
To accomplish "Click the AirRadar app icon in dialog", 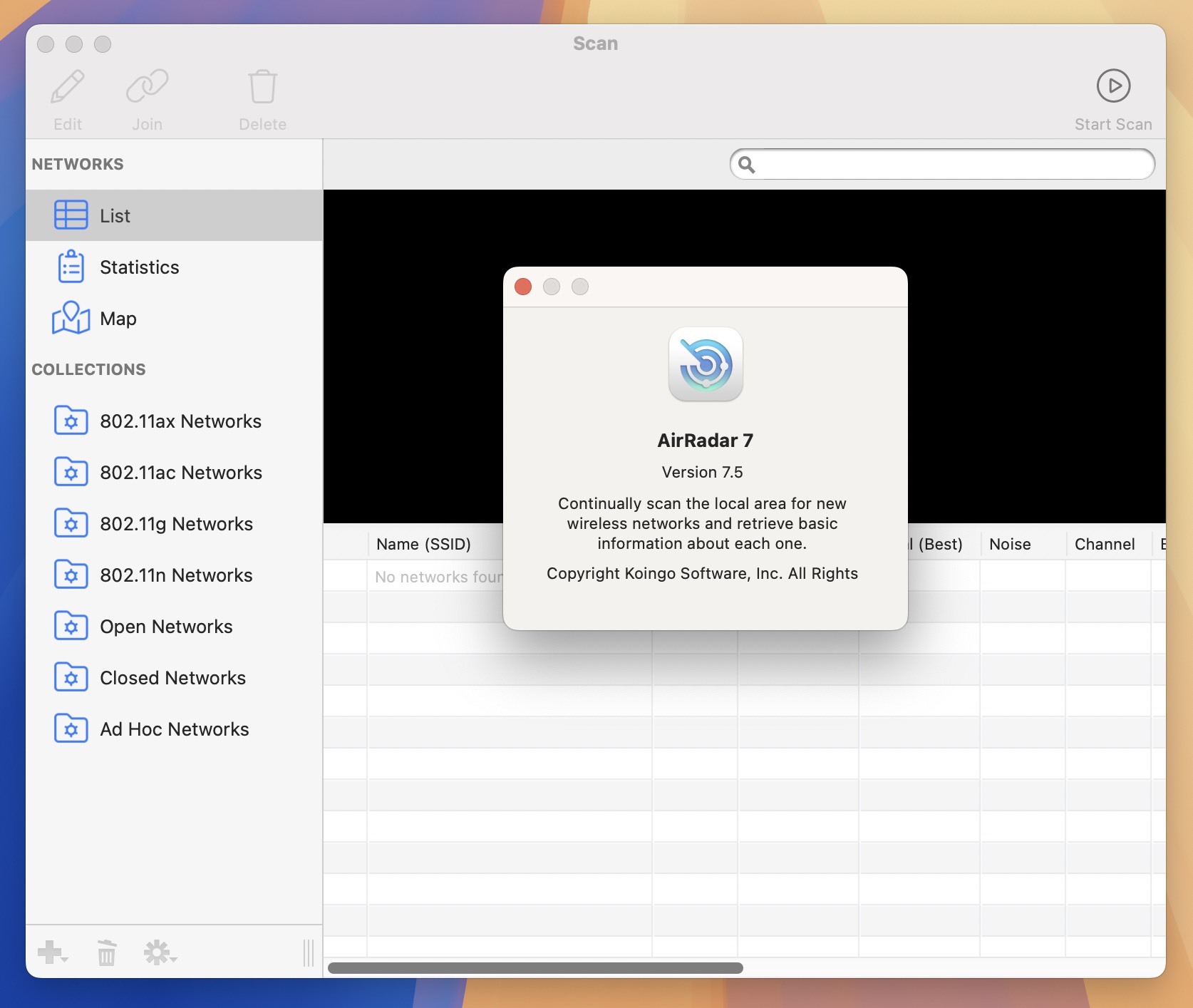I will pos(706,364).
